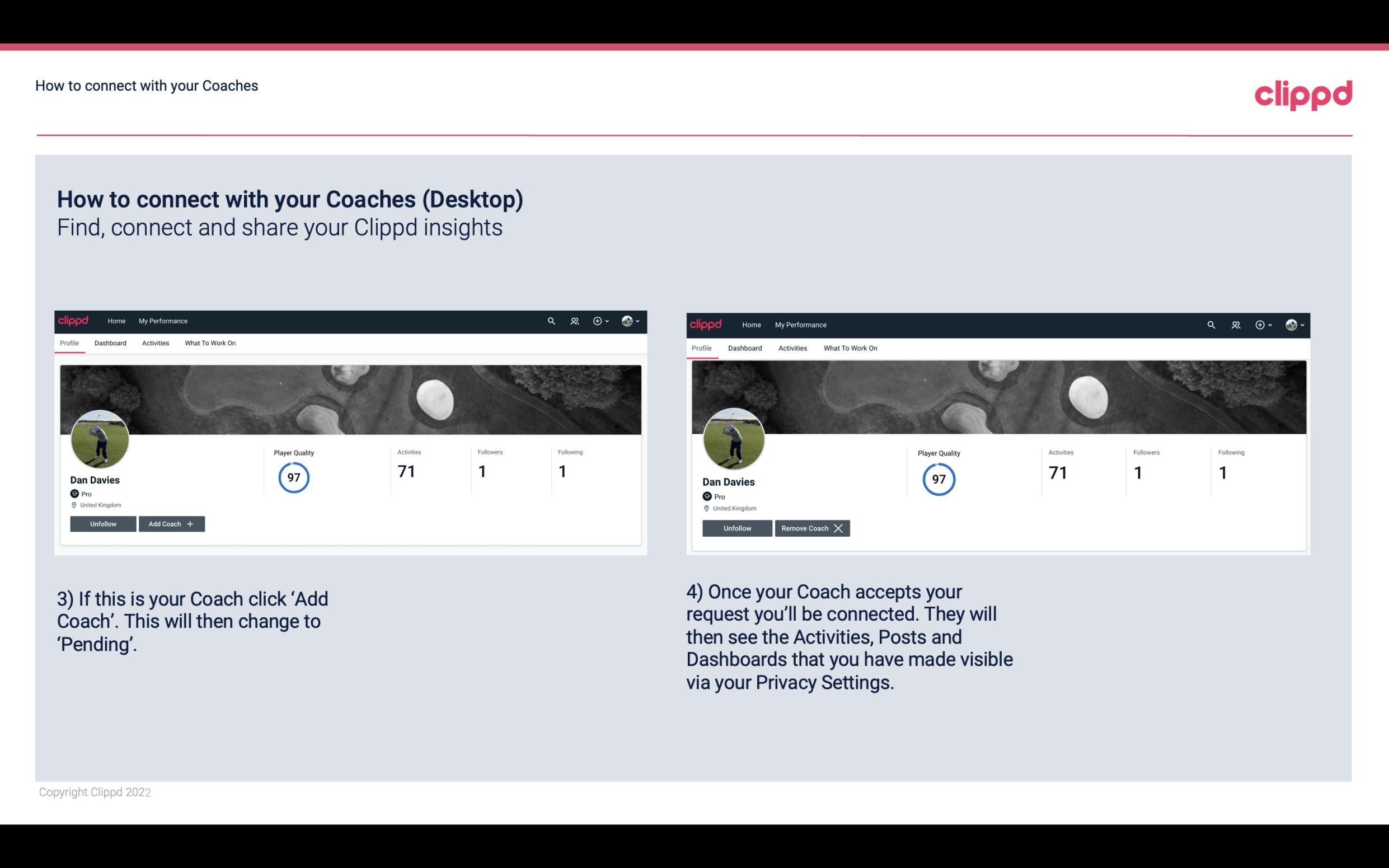Click the search icon on right screenshot navbar
This screenshot has height=868, width=1389.
pos(1211,324)
